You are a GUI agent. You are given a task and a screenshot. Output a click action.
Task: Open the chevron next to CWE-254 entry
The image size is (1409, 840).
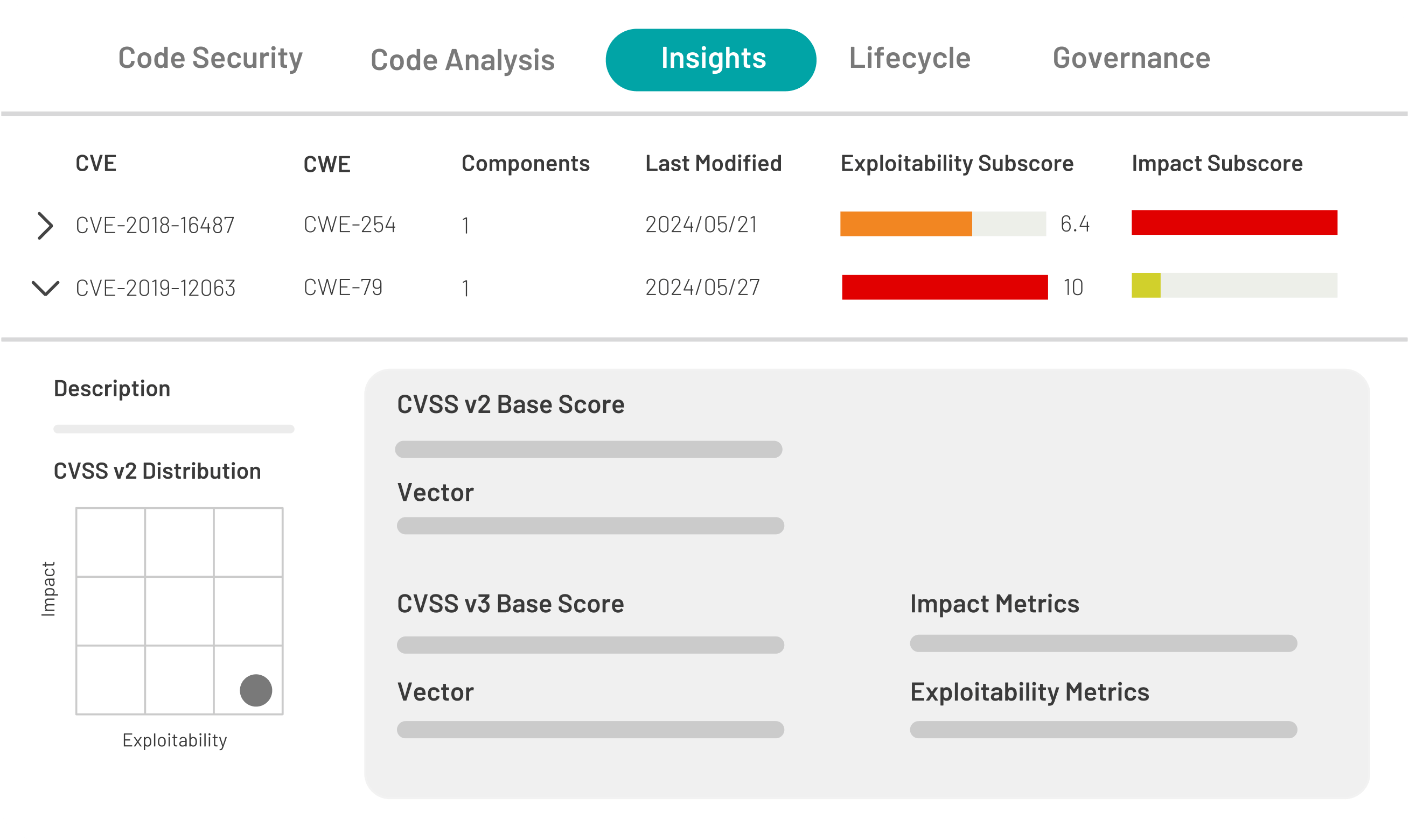click(45, 224)
